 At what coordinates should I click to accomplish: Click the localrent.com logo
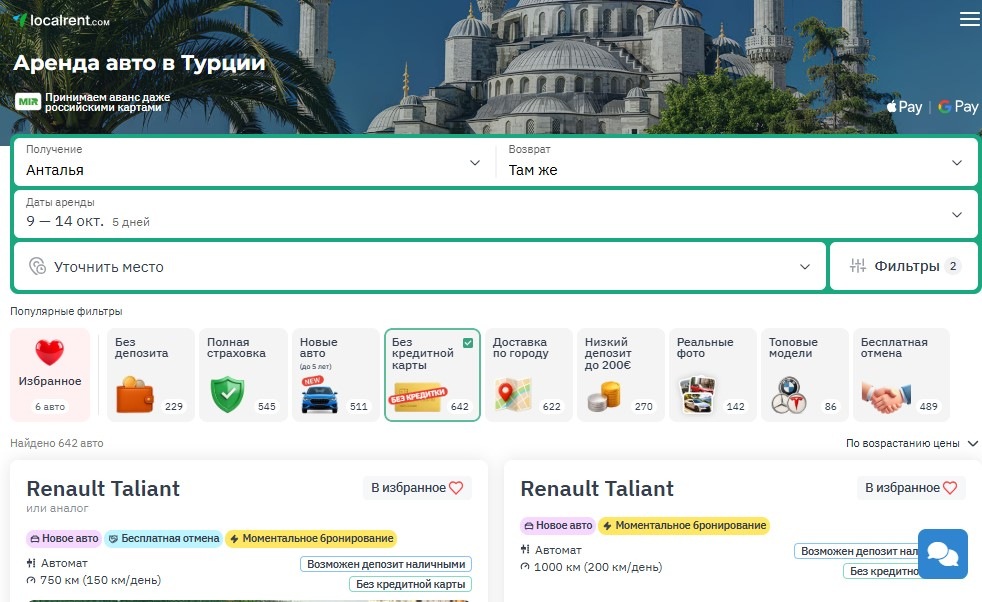click(62, 20)
